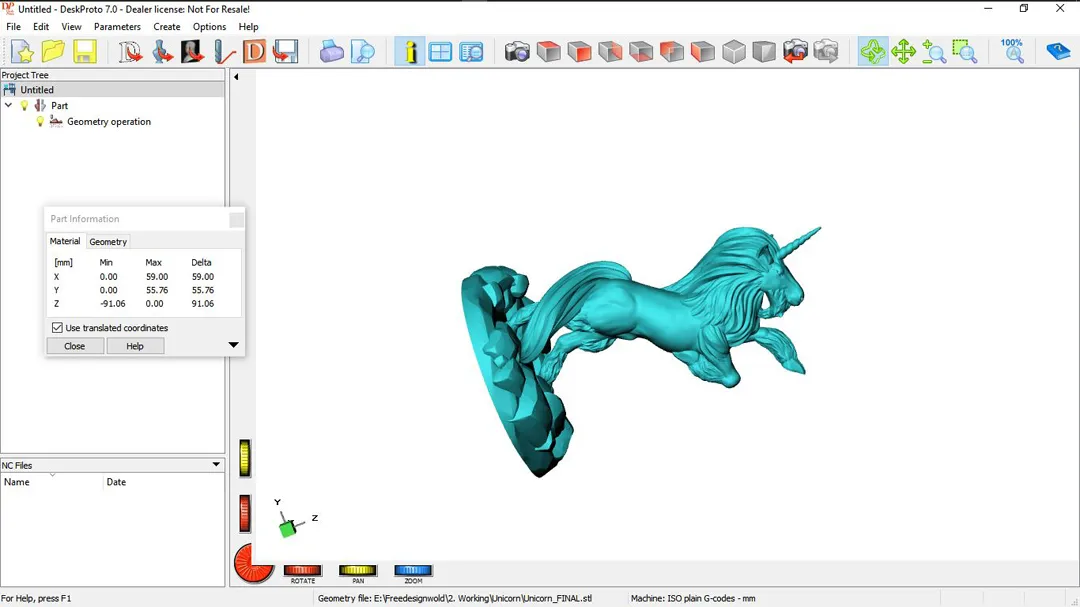Screen dimensions: 1080x607
Task: Expand Part Information with black down arrow
Action: [x=233, y=344]
